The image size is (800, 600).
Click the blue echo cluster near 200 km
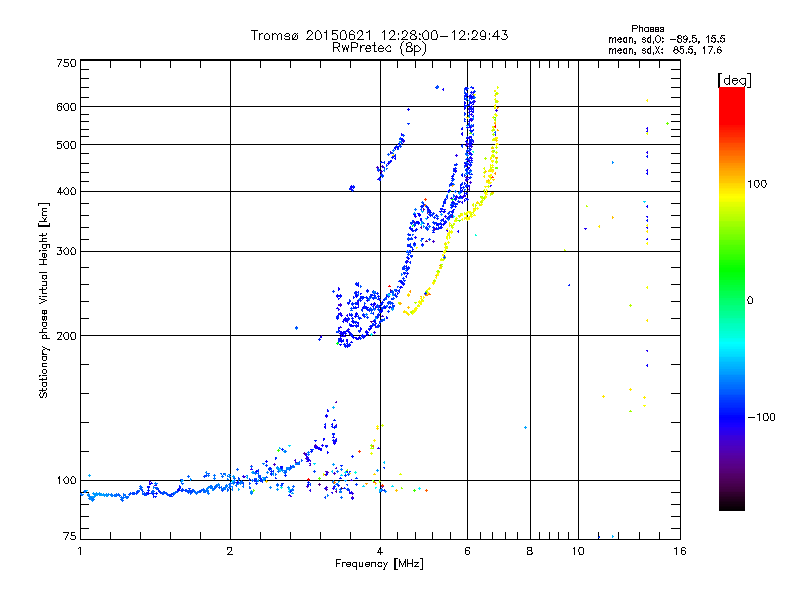tap(360, 314)
